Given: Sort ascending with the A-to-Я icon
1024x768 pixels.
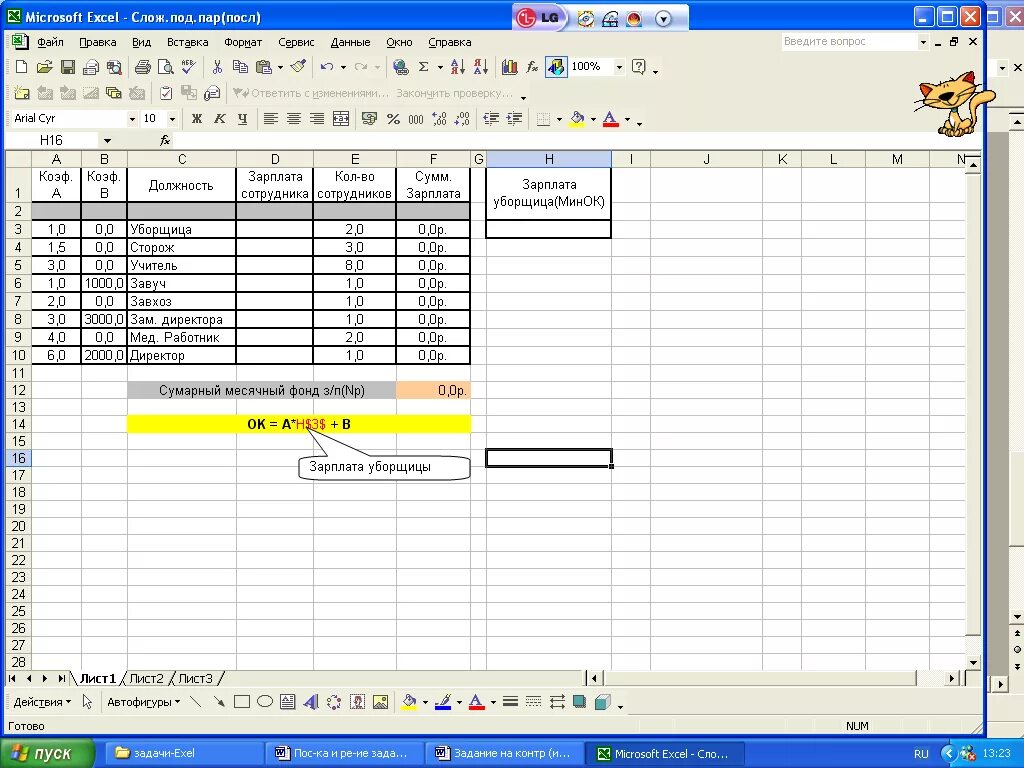Looking at the screenshot, I should coord(457,67).
